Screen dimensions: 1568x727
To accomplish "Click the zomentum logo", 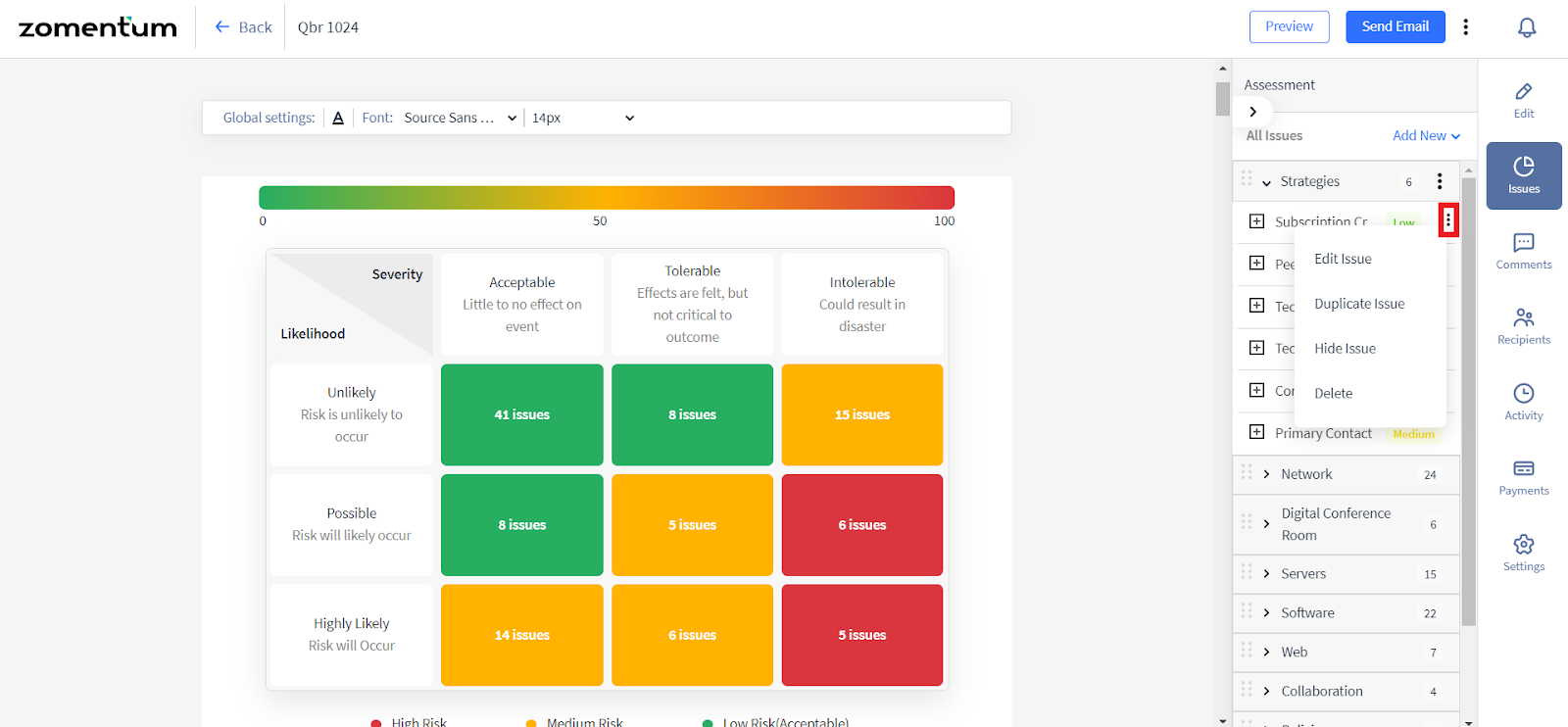I will [x=98, y=27].
